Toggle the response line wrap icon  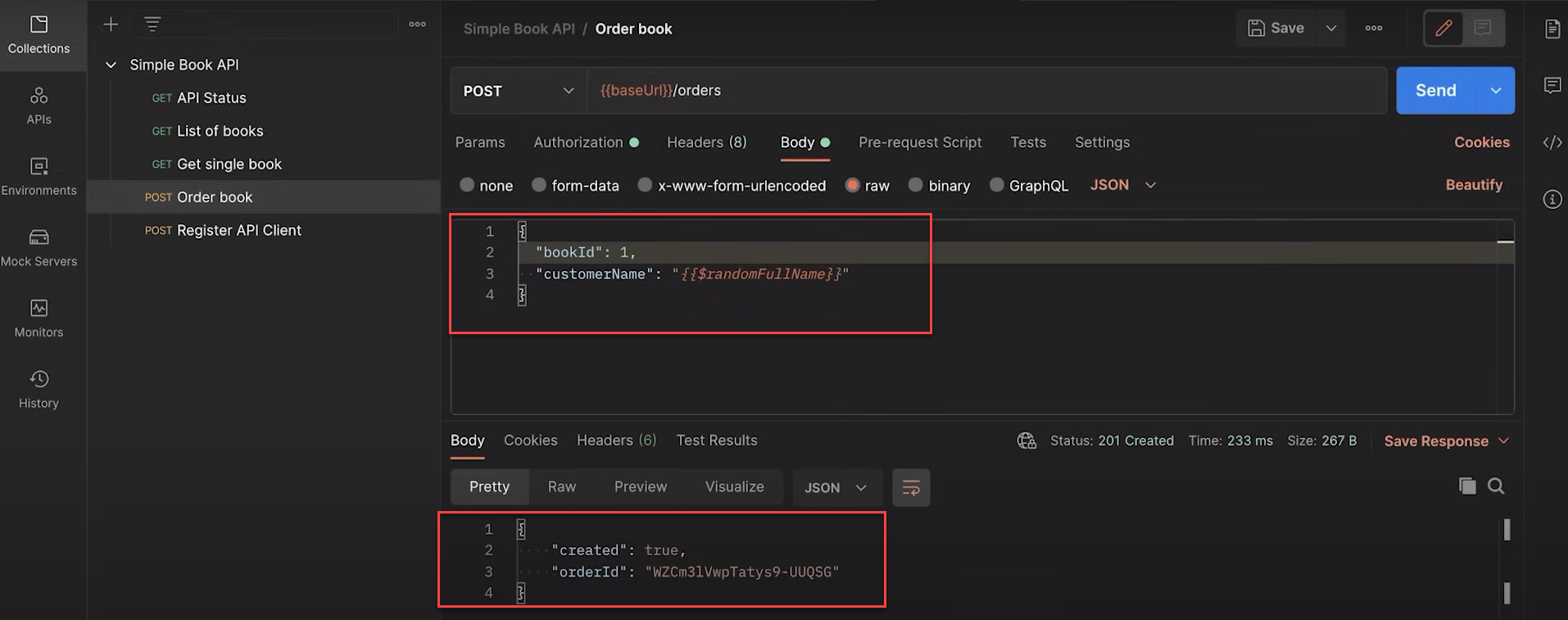[x=911, y=488]
